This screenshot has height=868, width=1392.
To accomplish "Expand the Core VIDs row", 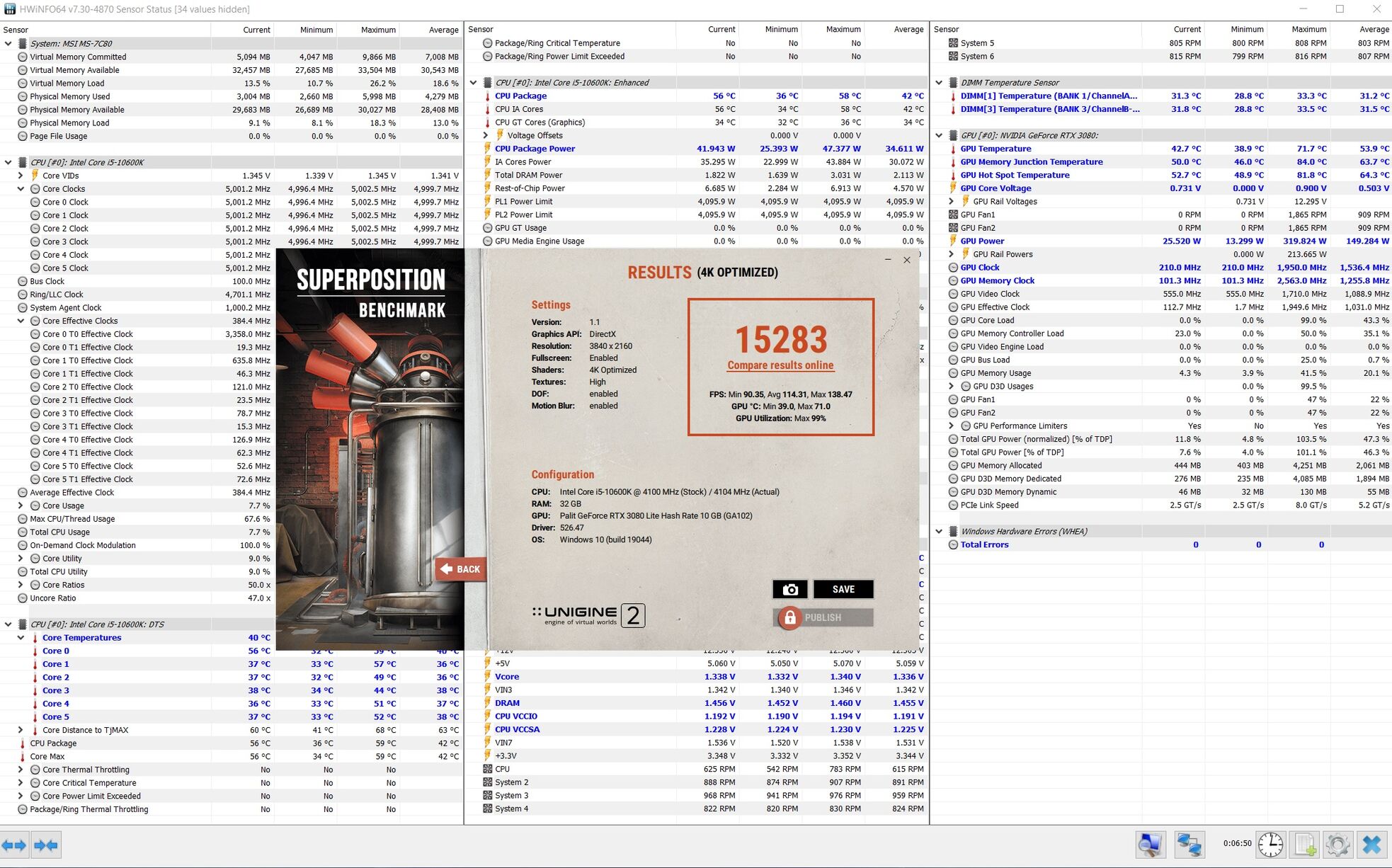I will [21, 176].
